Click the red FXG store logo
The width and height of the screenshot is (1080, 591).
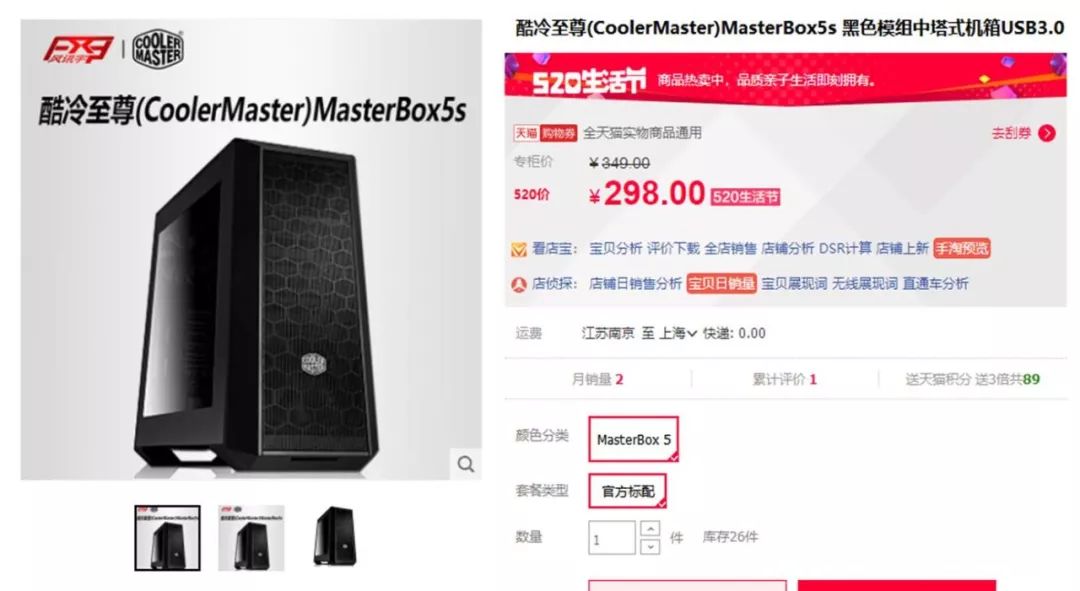tap(78, 50)
